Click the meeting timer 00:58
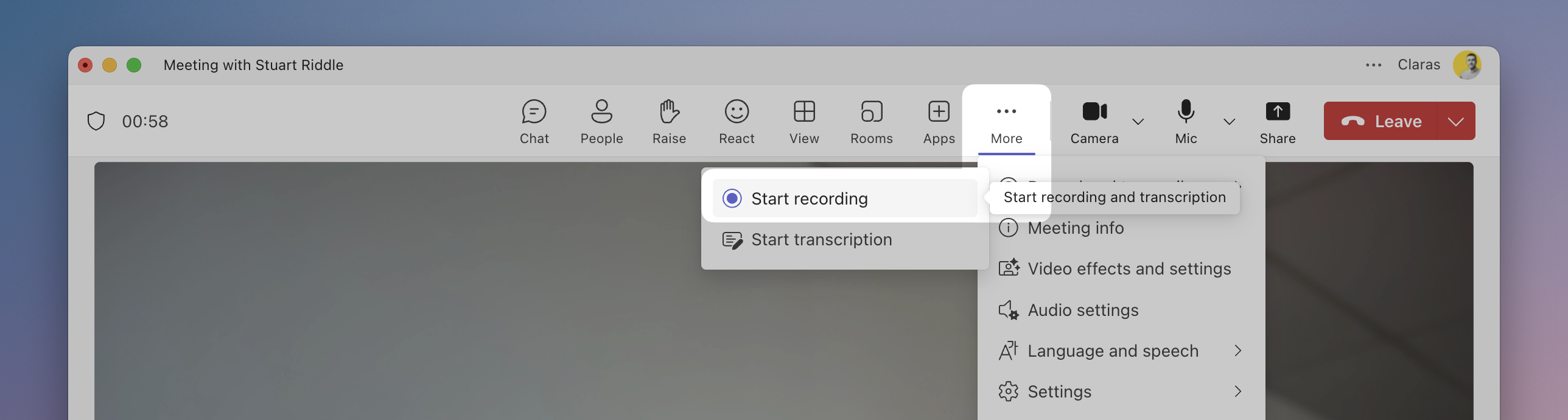 pyautogui.click(x=145, y=122)
